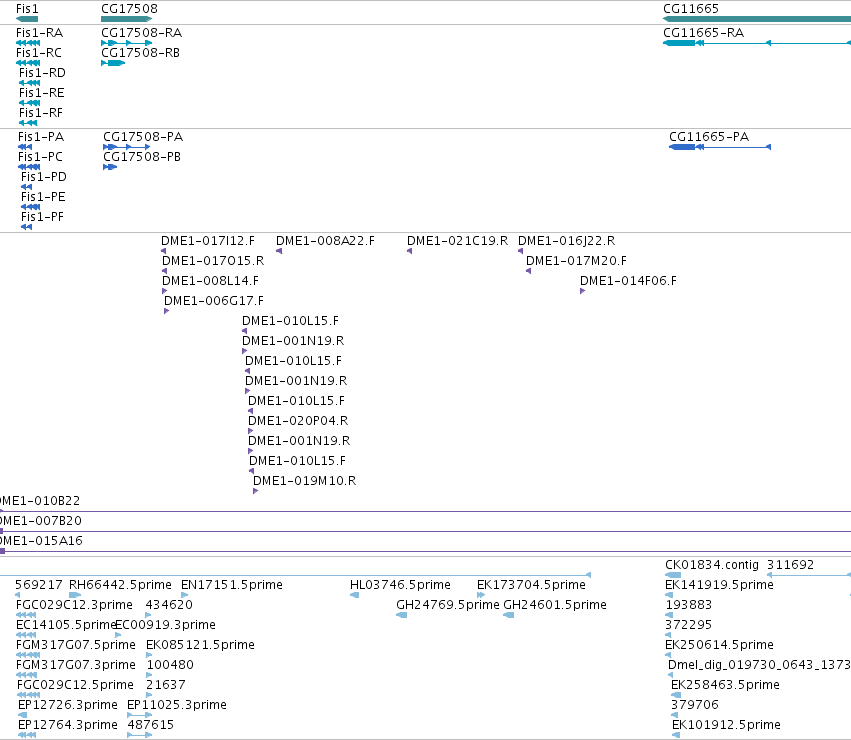Open EST 193883 label
The height and width of the screenshot is (740, 851).
(x=688, y=605)
